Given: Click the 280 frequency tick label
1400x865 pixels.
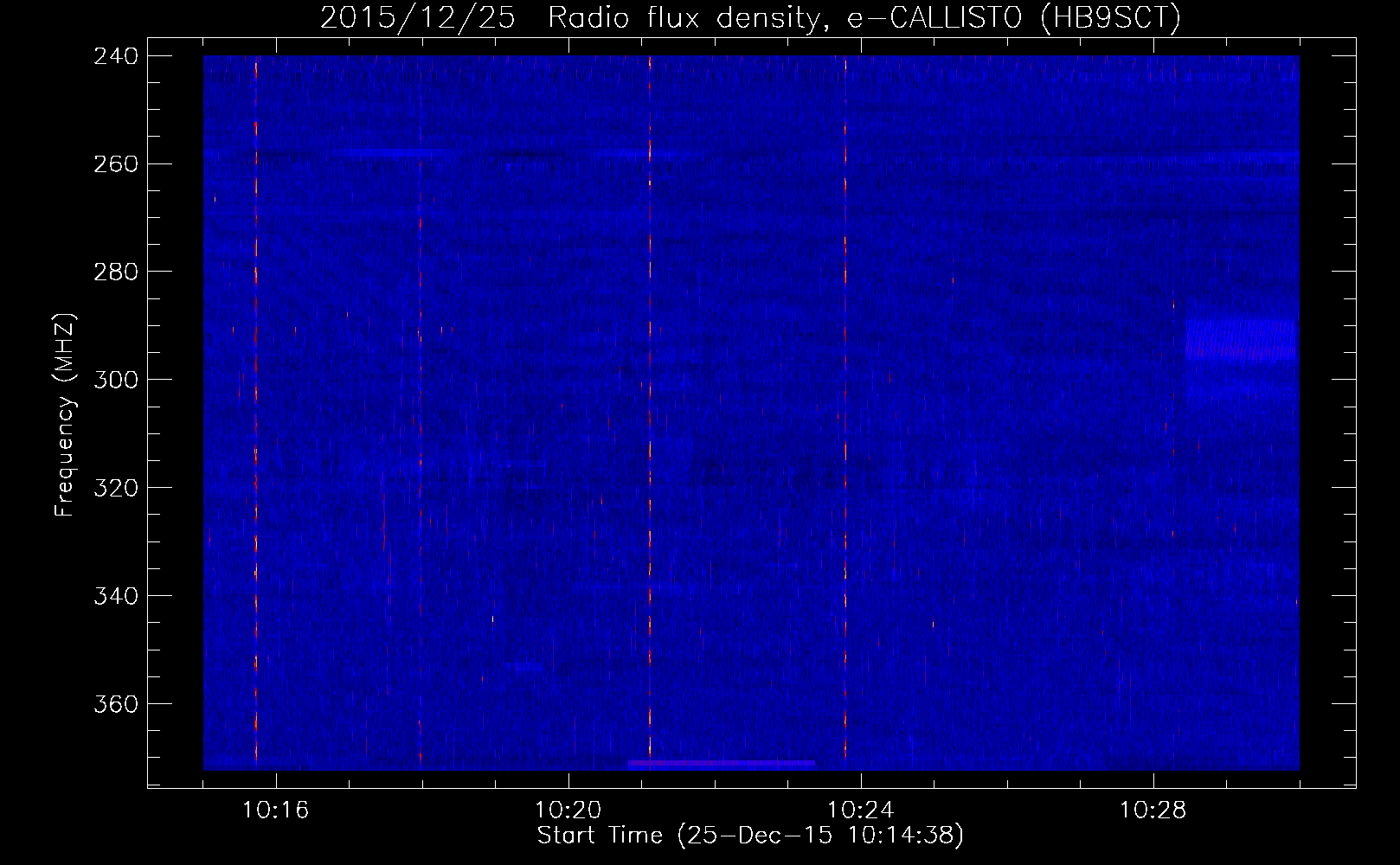Looking at the screenshot, I should pyautogui.click(x=116, y=272).
